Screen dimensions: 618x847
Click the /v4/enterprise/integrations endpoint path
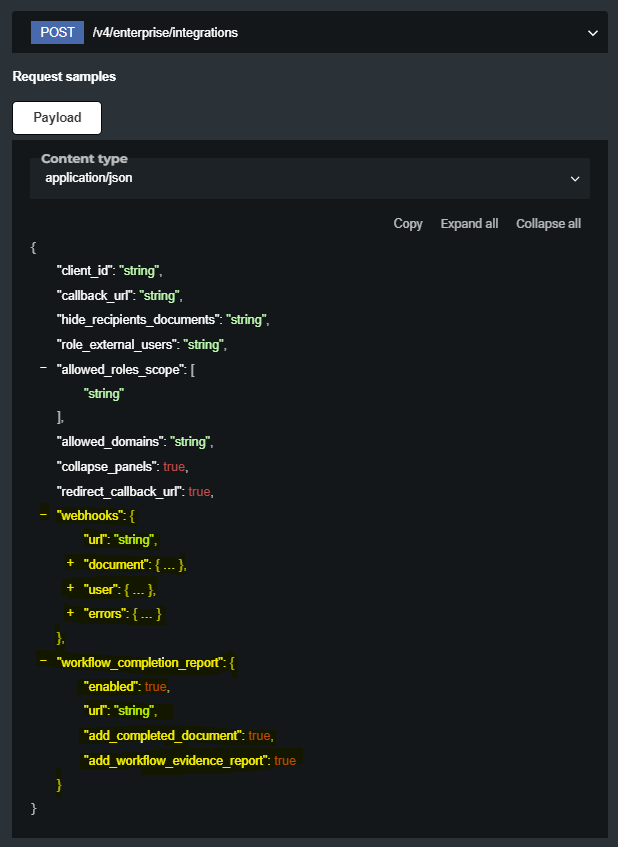[165, 33]
